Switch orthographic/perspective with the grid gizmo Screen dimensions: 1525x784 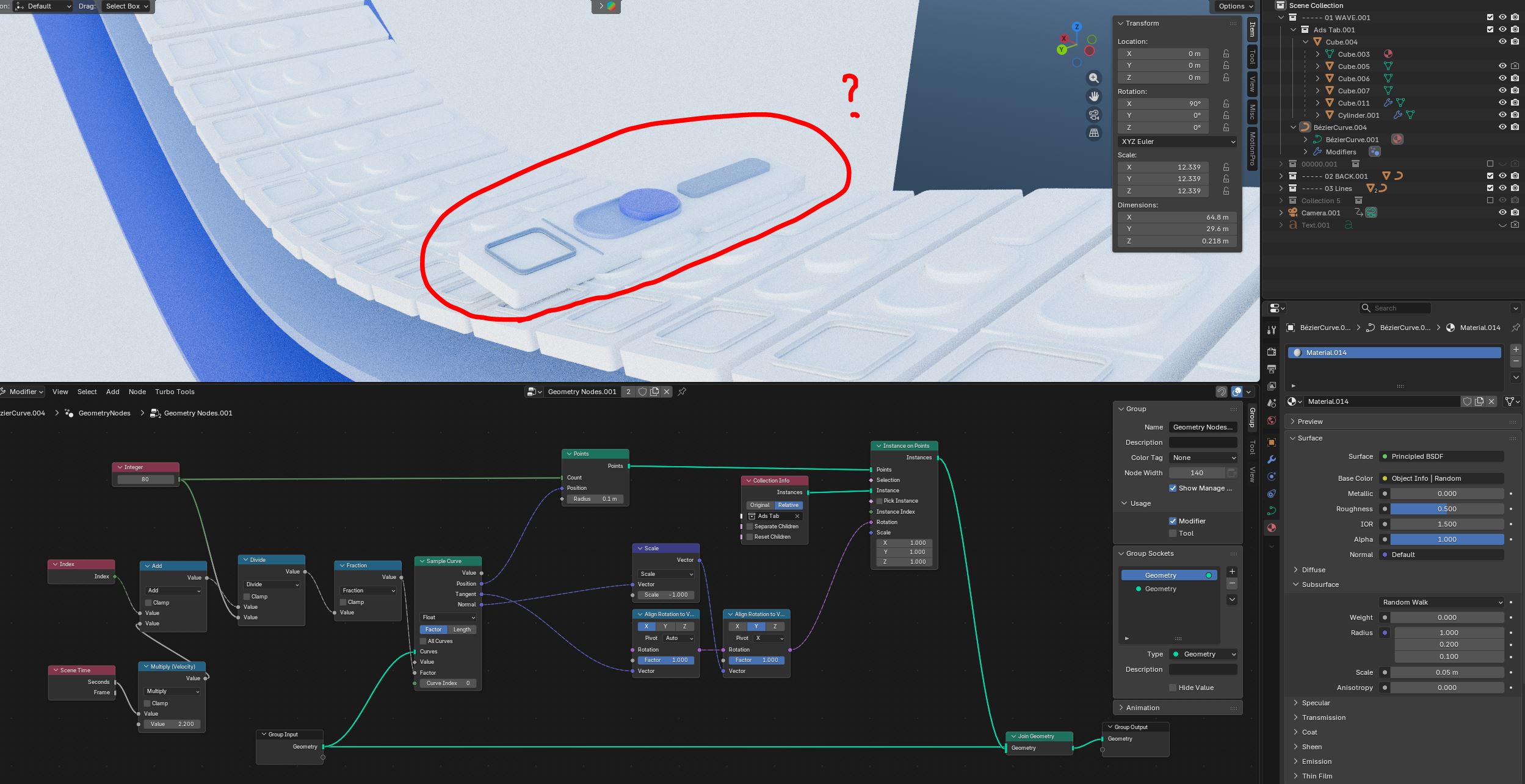tap(1093, 133)
